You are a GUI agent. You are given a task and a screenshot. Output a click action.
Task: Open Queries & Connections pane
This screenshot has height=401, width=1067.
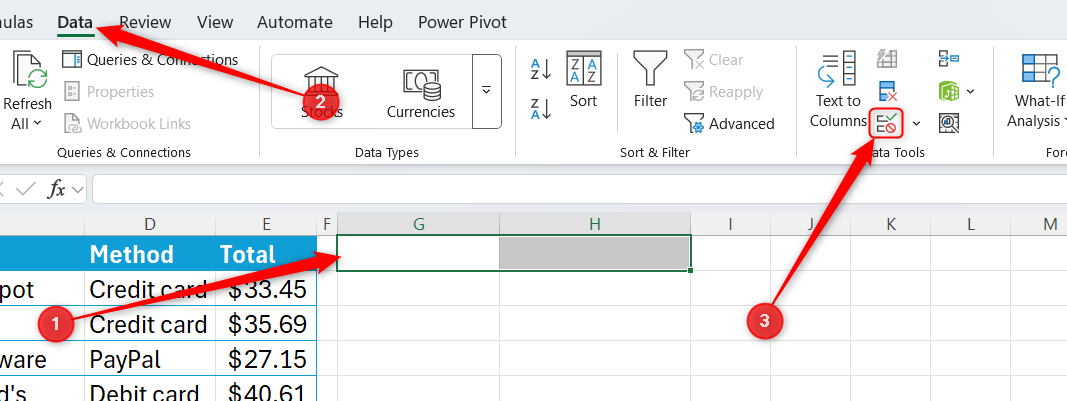(x=150, y=60)
